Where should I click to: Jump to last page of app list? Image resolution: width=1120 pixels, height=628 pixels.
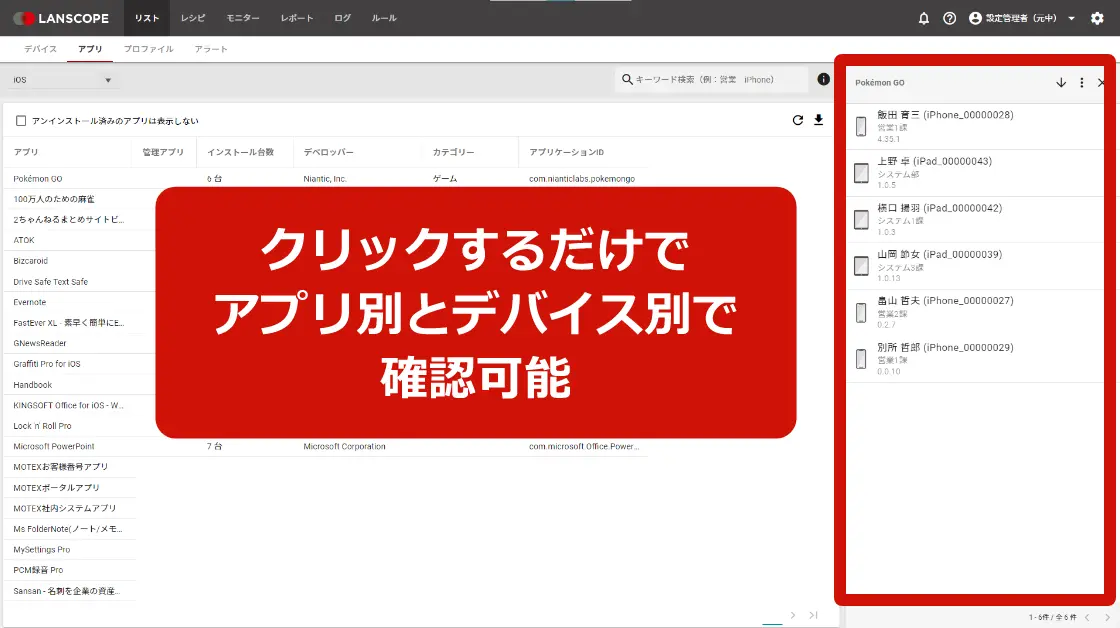coord(814,615)
